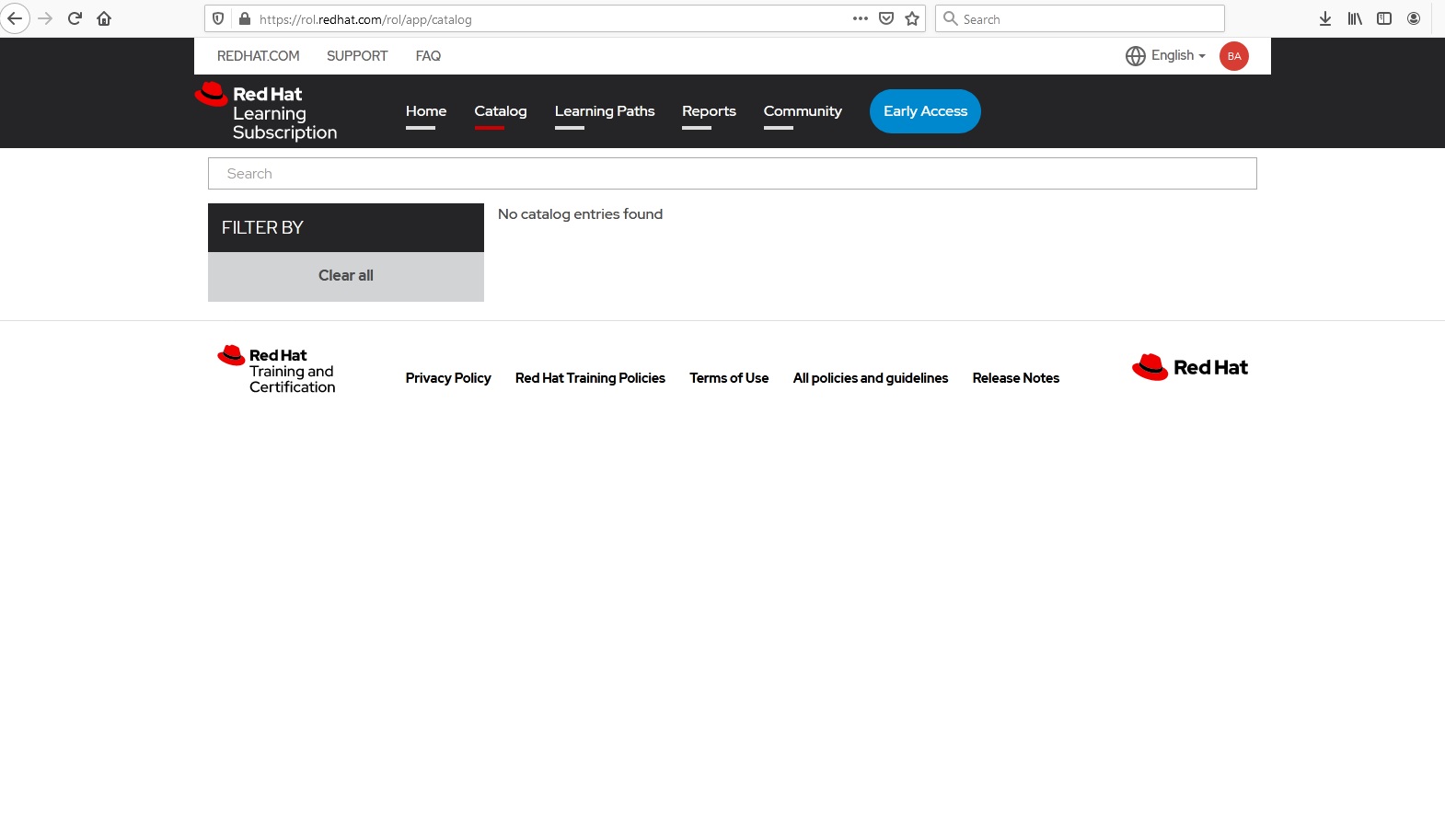Go to the Community tab
The height and width of the screenshot is (840, 1445).
pos(803,111)
